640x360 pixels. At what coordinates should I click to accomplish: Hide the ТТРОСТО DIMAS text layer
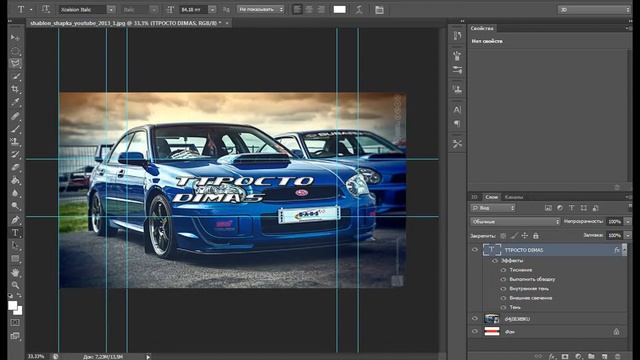pos(475,250)
